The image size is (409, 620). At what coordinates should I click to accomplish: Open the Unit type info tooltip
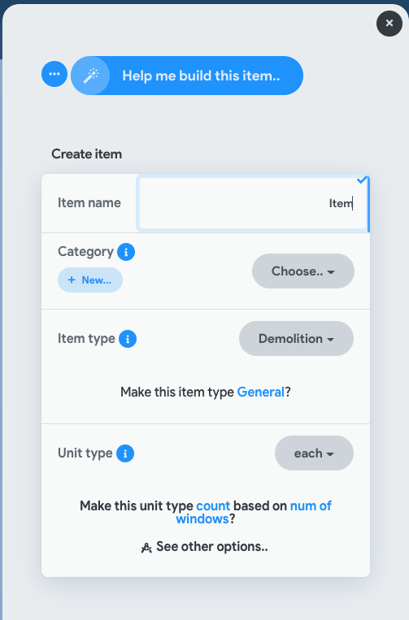tap(125, 453)
